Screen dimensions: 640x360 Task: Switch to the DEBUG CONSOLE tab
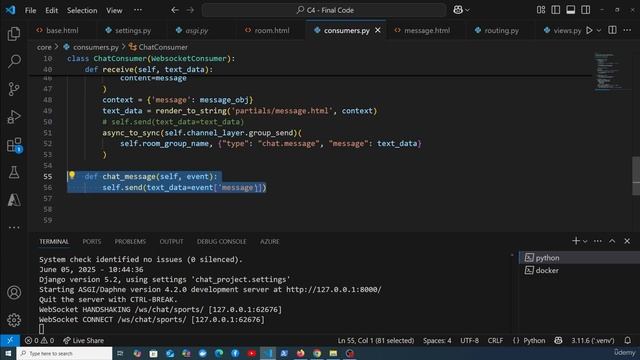[x=221, y=242]
